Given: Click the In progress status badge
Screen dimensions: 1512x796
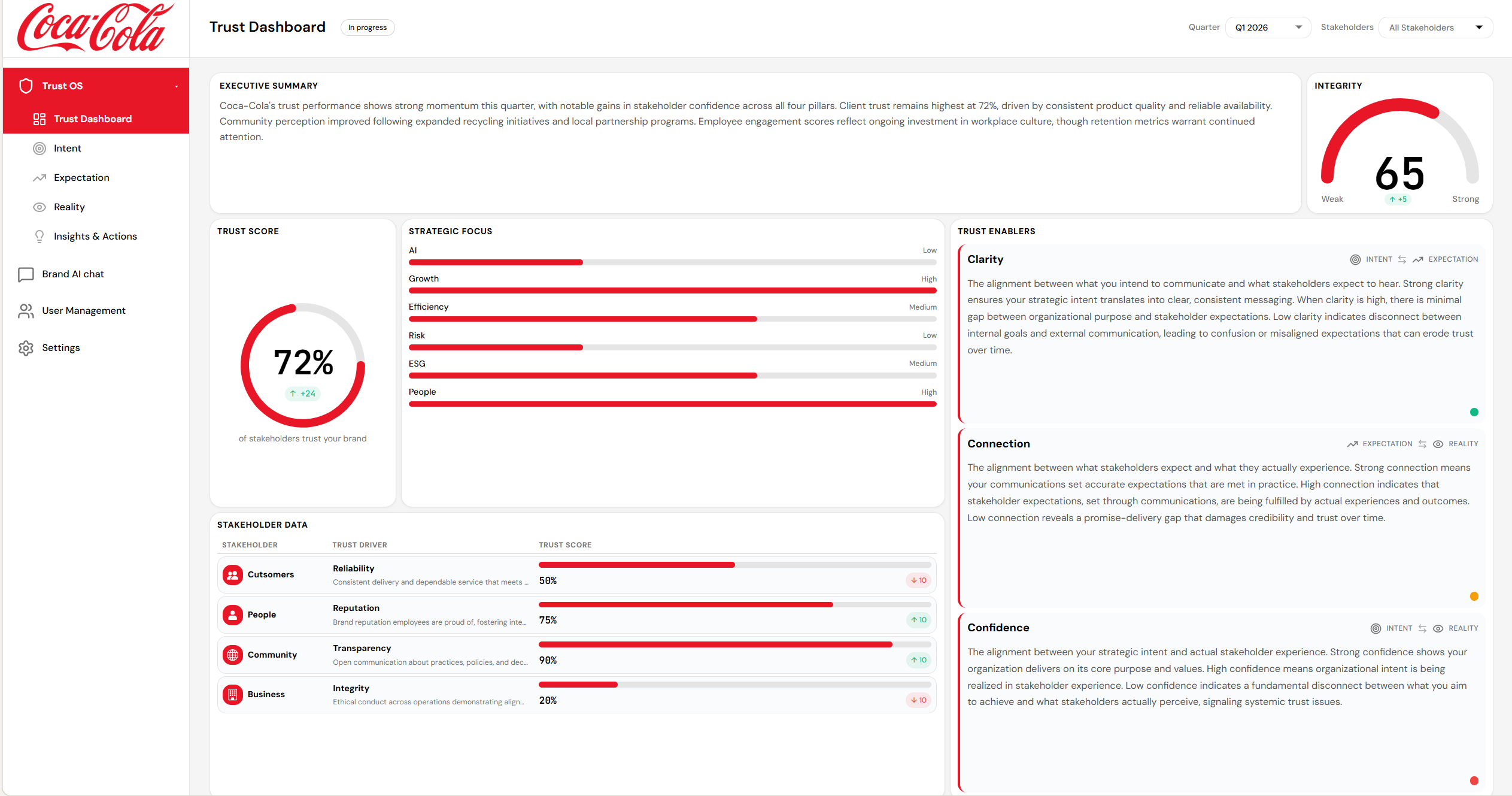Looking at the screenshot, I should pos(367,28).
